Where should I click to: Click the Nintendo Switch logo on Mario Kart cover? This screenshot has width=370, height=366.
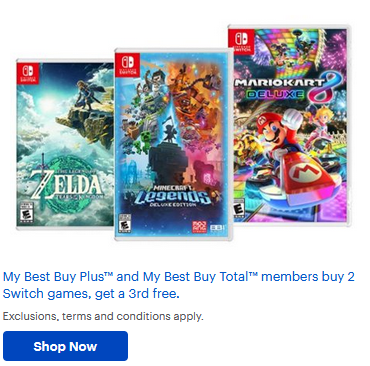pyautogui.click(x=241, y=41)
